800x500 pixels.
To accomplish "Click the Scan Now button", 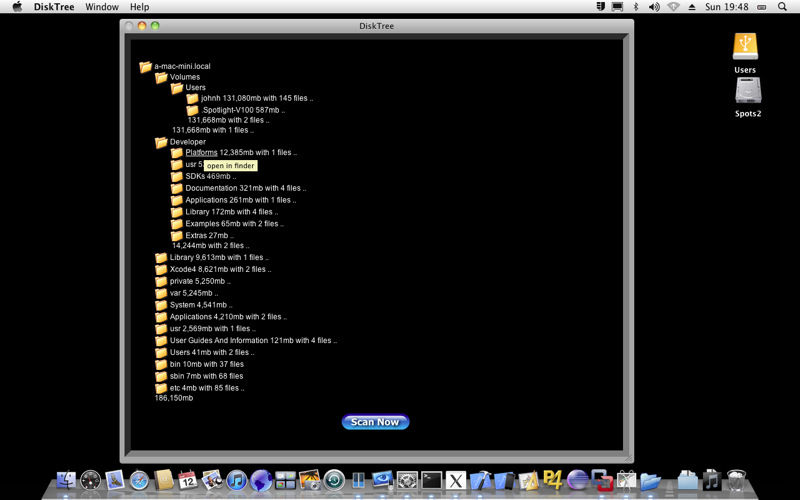I will coord(375,422).
